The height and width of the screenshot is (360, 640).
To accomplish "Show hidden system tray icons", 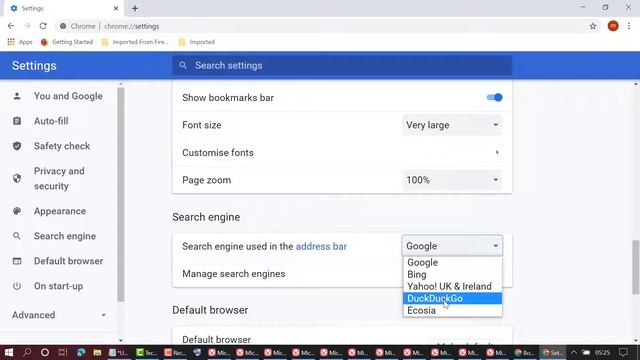I will click(574, 352).
